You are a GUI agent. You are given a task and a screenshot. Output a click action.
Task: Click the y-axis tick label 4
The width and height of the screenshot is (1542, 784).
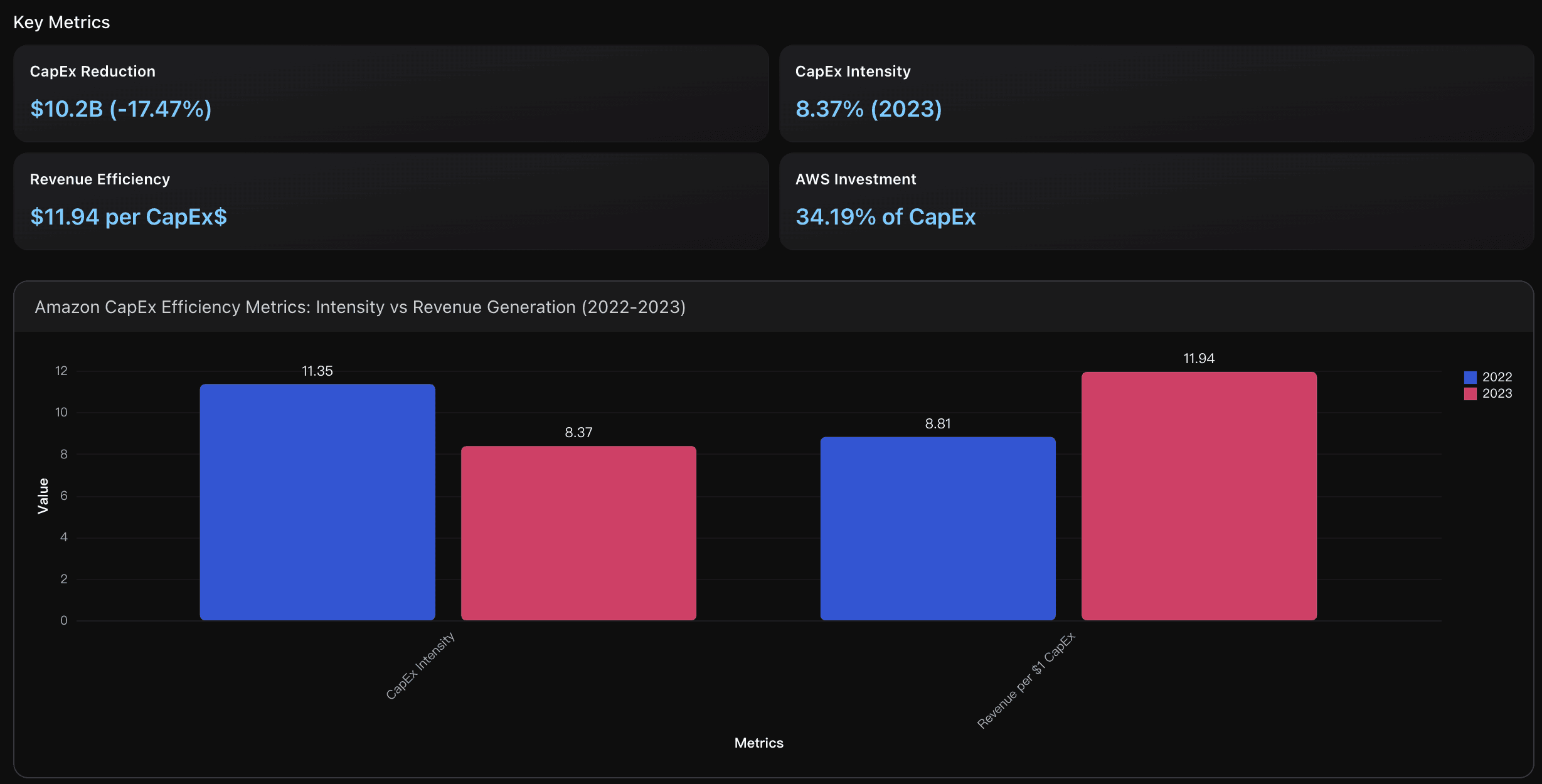click(64, 537)
